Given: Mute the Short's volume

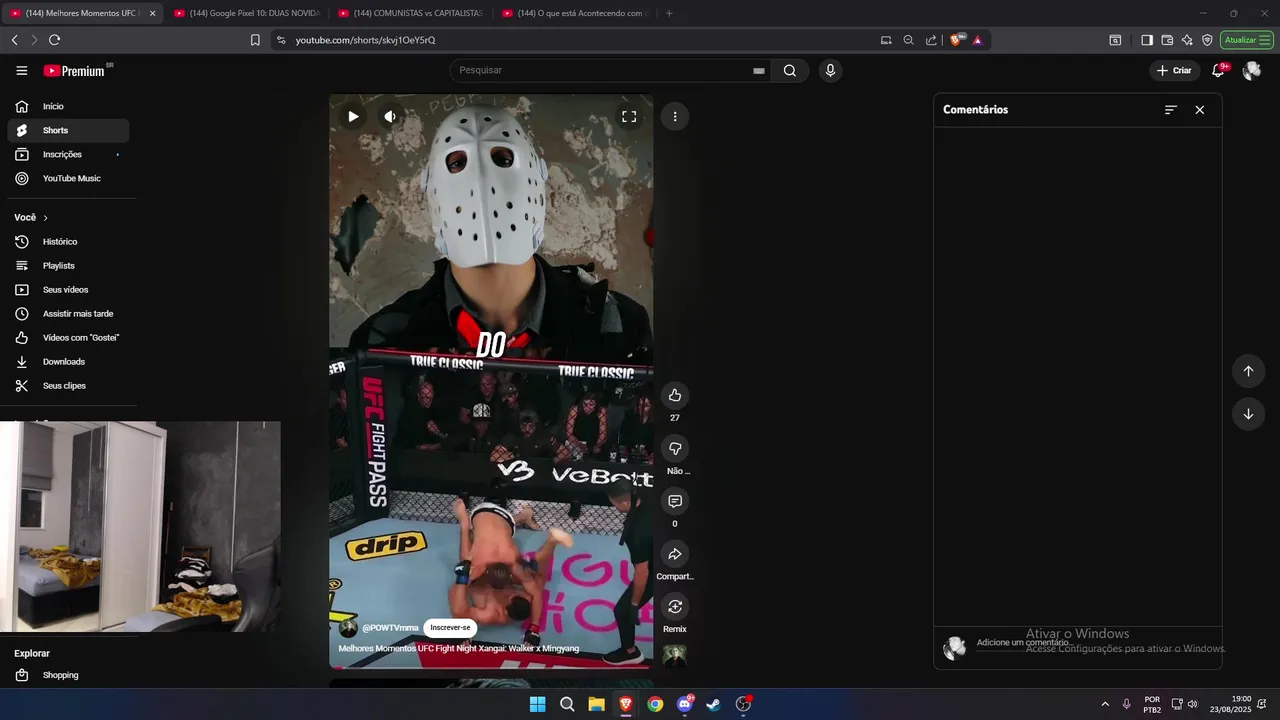Looking at the screenshot, I should click(x=390, y=116).
